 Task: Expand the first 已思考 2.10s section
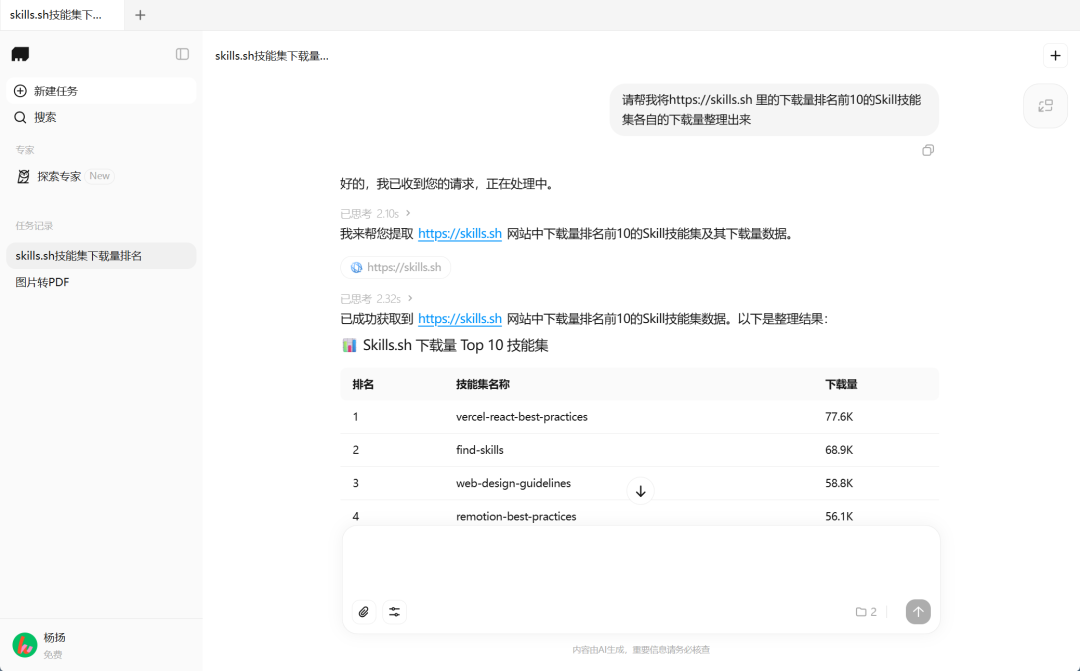coord(375,213)
